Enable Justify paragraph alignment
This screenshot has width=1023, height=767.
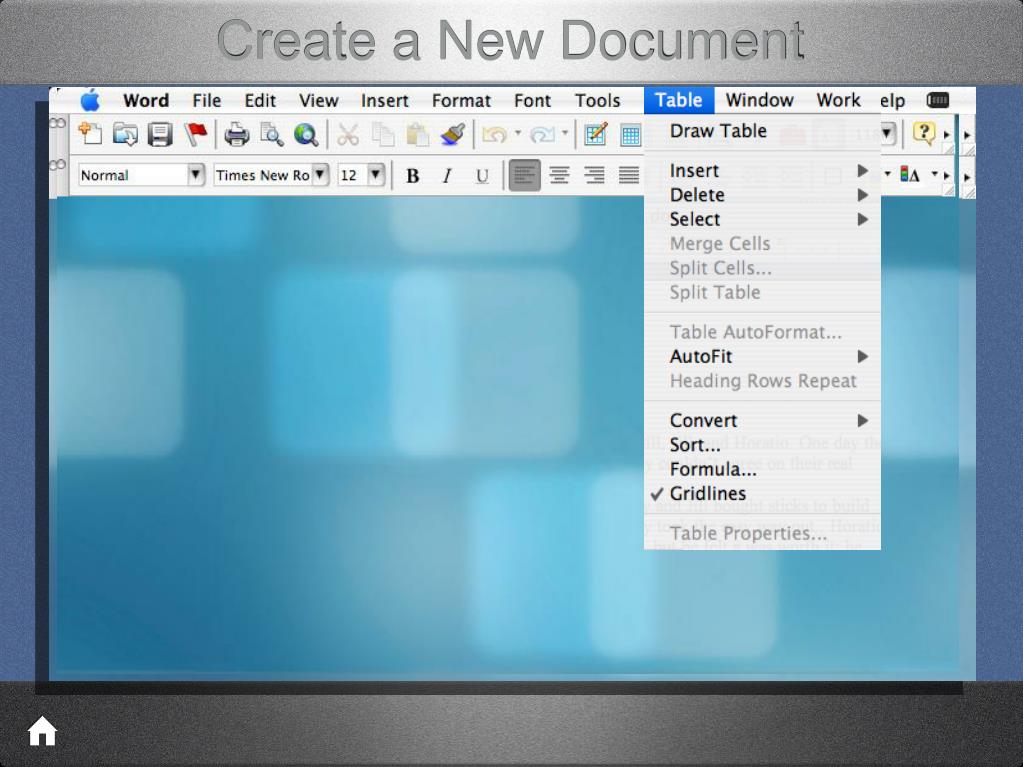(629, 175)
